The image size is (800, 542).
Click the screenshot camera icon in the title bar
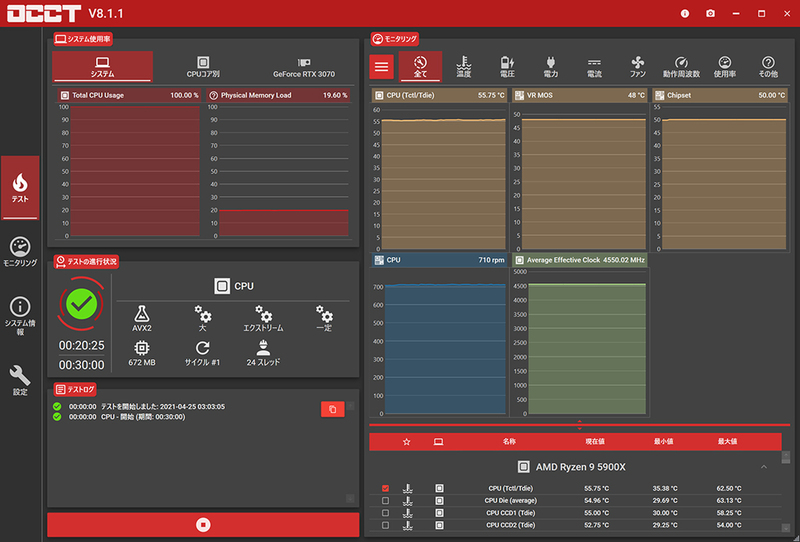tap(710, 13)
